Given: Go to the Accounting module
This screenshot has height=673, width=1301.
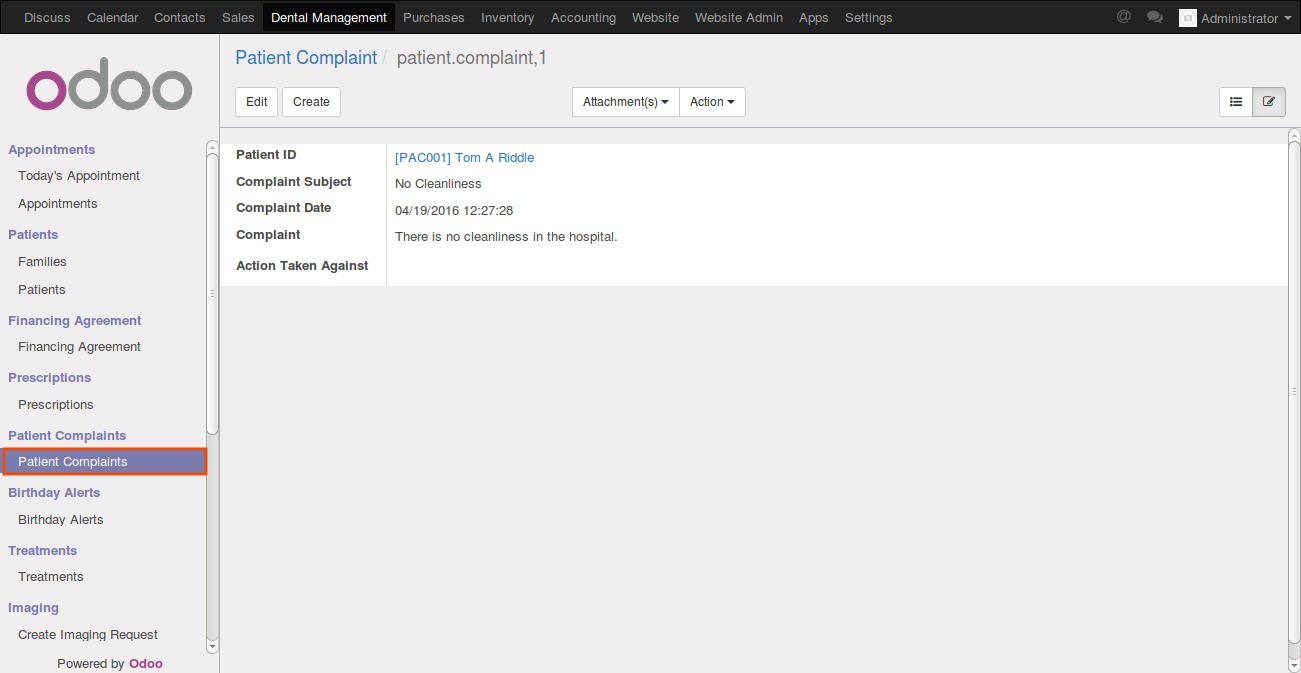Looking at the screenshot, I should click(x=583, y=17).
